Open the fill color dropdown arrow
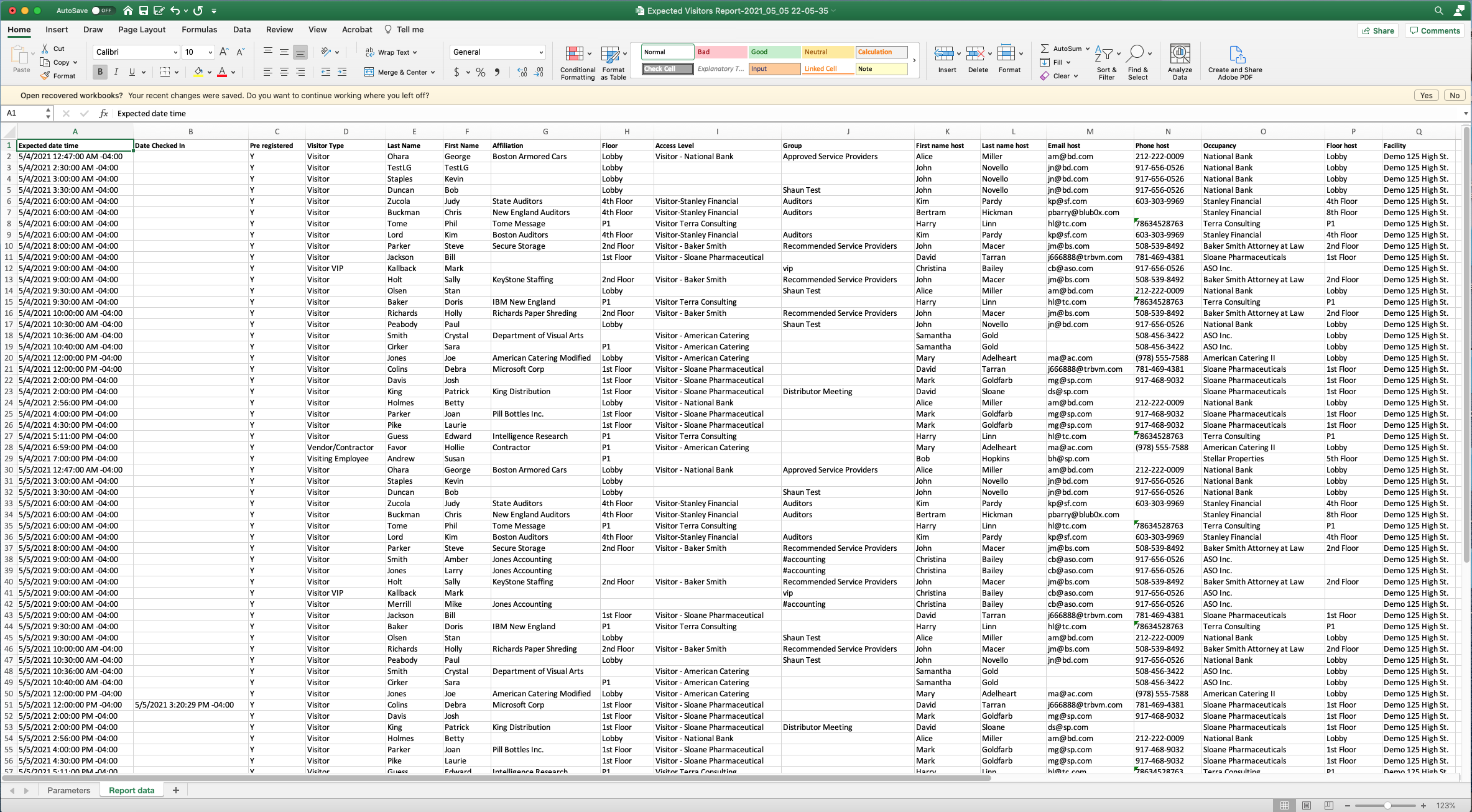The height and width of the screenshot is (812, 1472). click(x=210, y=72)
